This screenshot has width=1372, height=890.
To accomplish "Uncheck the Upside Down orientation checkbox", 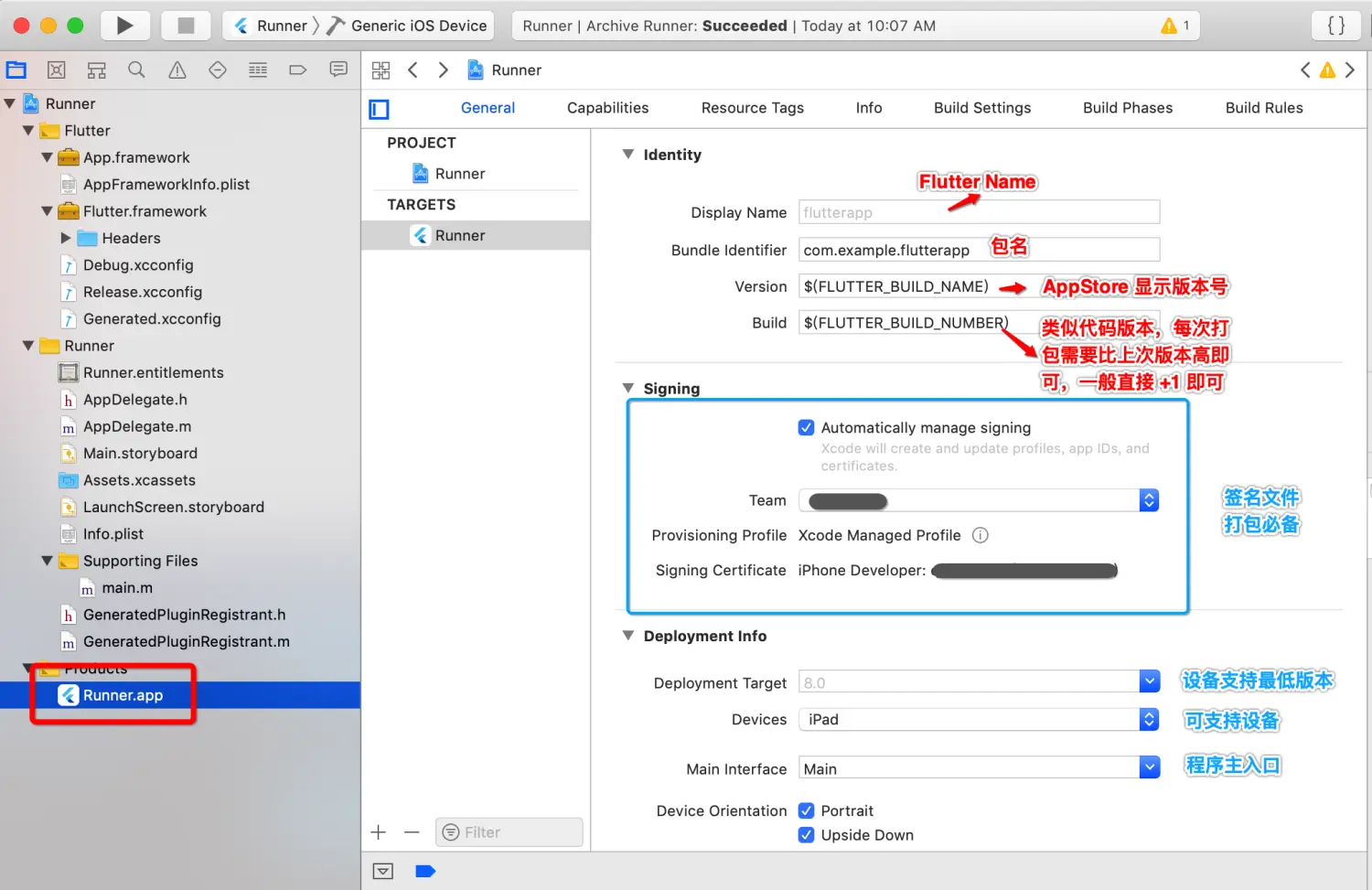I will point(806,834).
